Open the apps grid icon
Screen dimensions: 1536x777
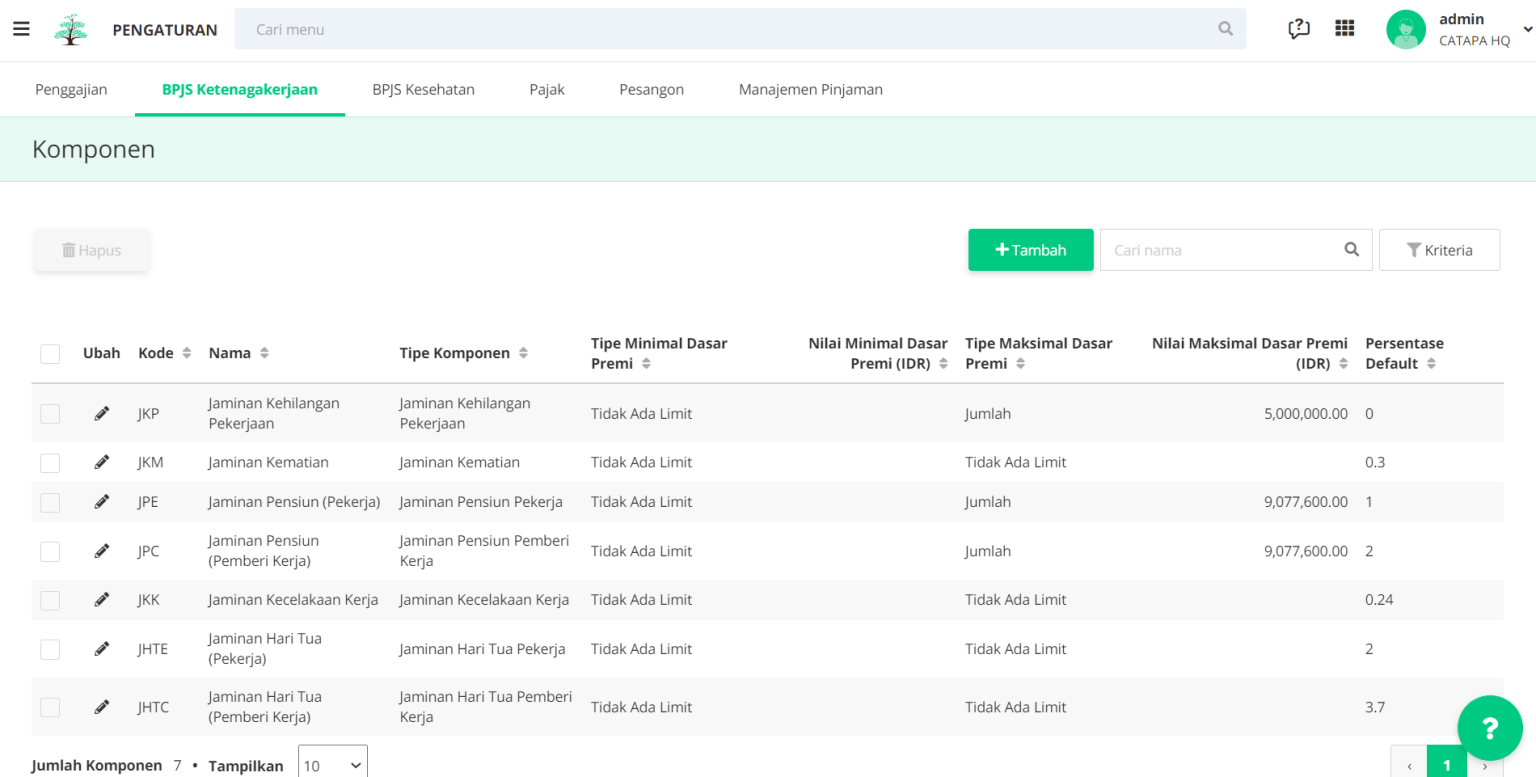click(1345, 28)
